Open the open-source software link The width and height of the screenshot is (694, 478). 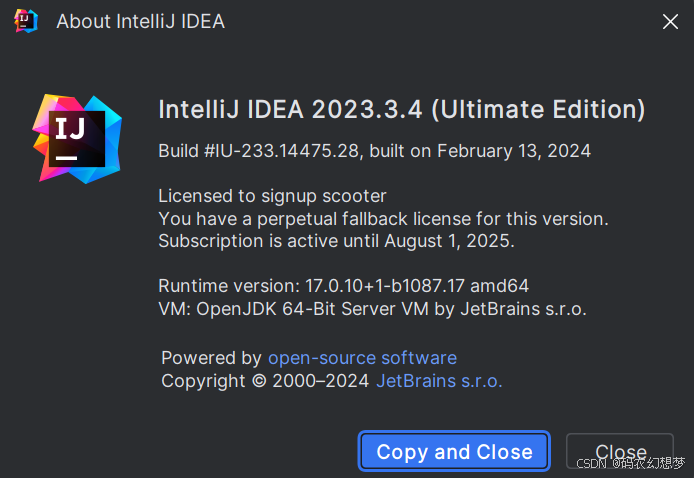362,358
